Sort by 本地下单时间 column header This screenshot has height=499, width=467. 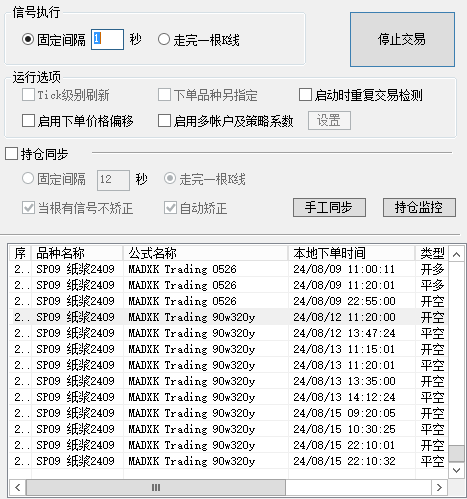[352, 253]
